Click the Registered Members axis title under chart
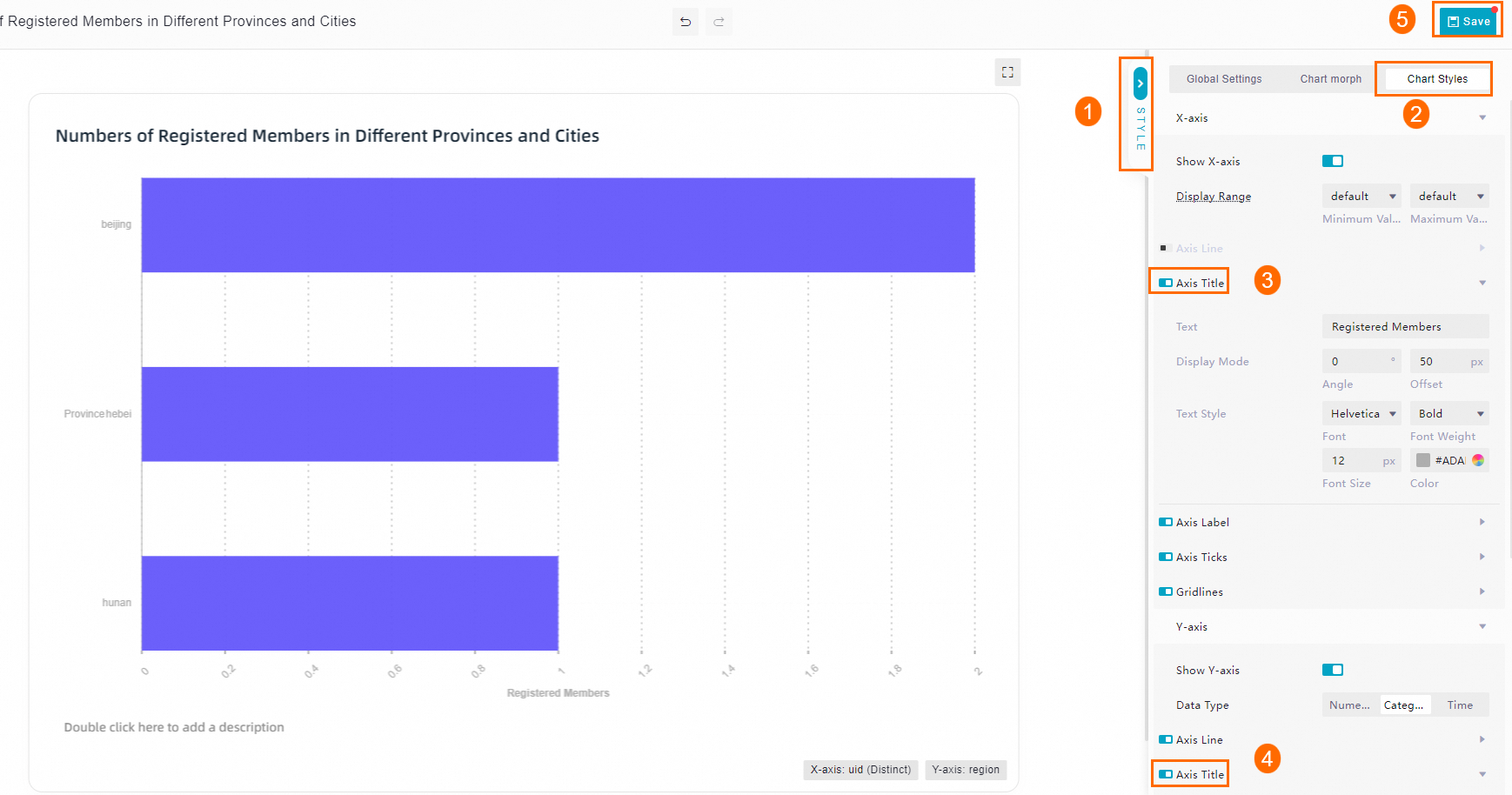 pos(559,693)
